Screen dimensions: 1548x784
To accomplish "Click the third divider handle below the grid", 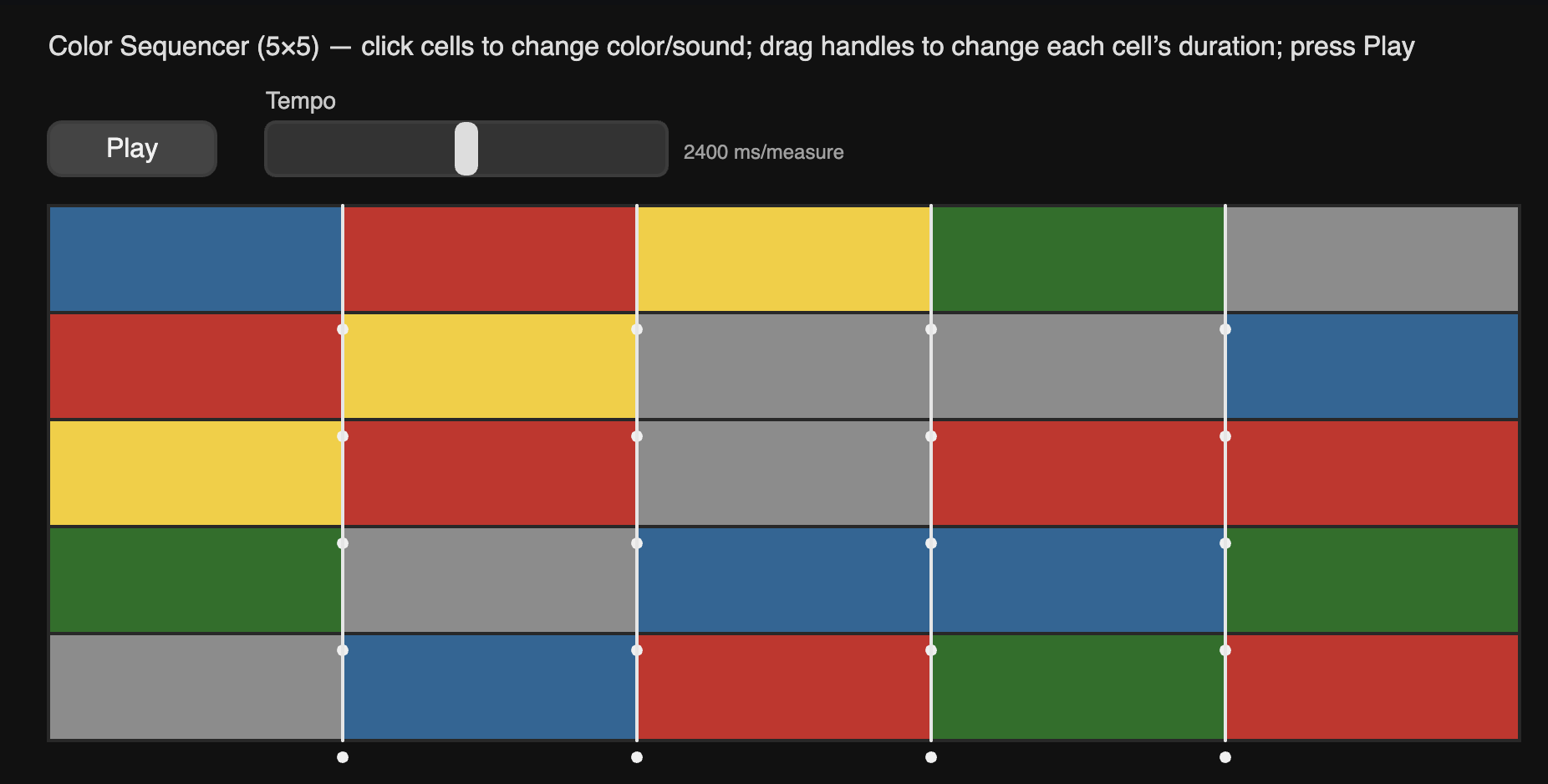I will [931, 757].
